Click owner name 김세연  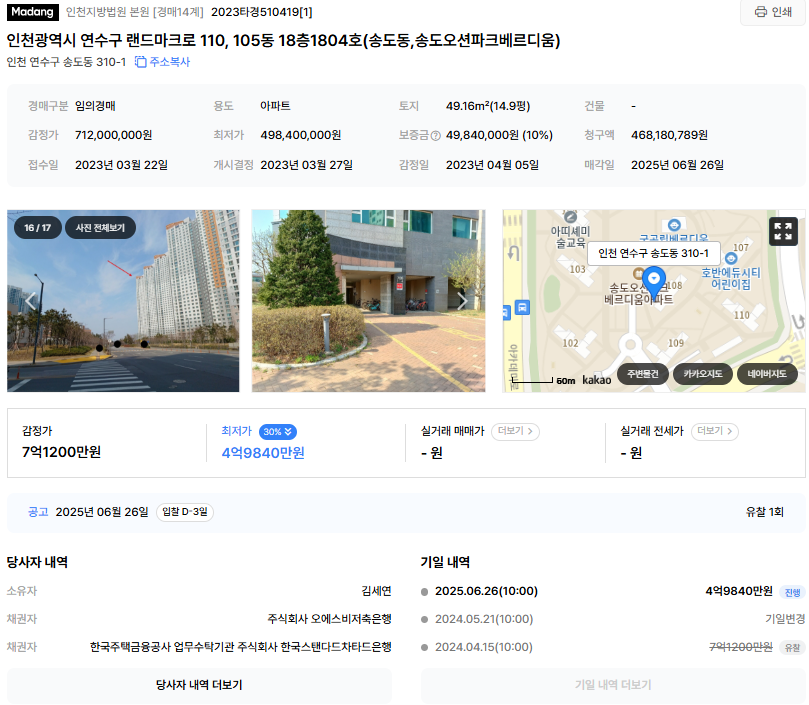(377, 591)
